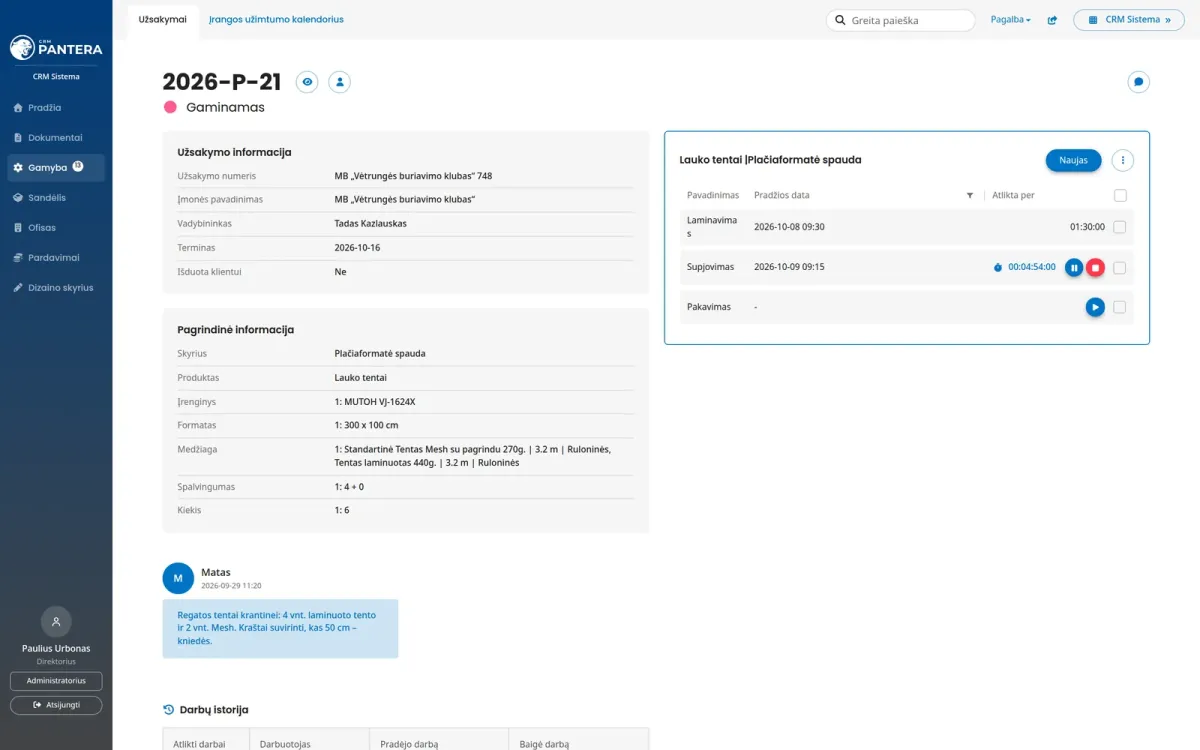Click the Sandėlis warehouse icon
Viewport: 1200px width, 750px height.
pyautogui.click(x=18, y=198)
